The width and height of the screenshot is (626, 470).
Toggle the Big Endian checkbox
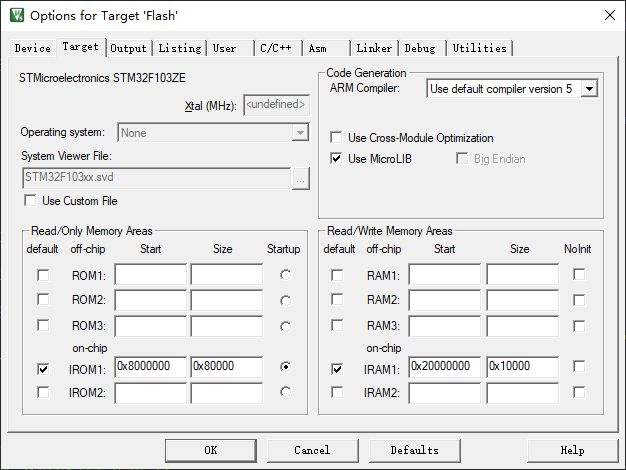coord(462,159)
